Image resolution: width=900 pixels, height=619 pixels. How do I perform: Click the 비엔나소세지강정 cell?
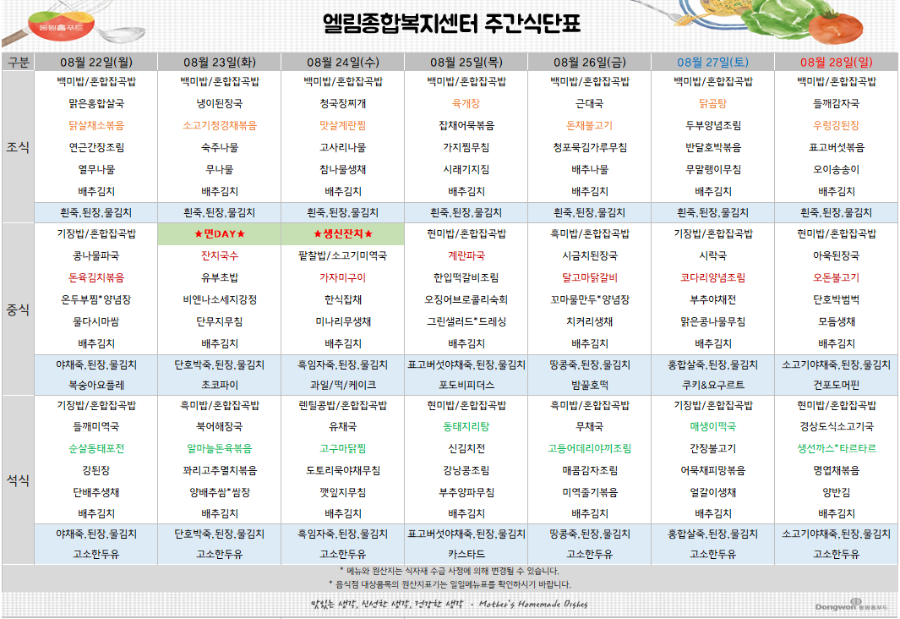point(219,300)
